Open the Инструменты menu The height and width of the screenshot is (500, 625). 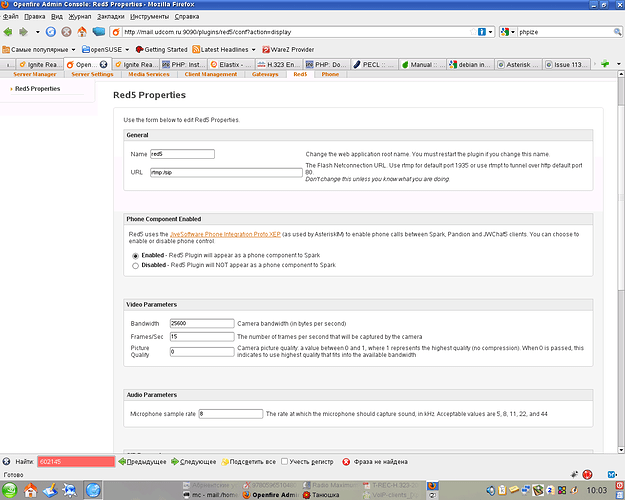[149, 16]
